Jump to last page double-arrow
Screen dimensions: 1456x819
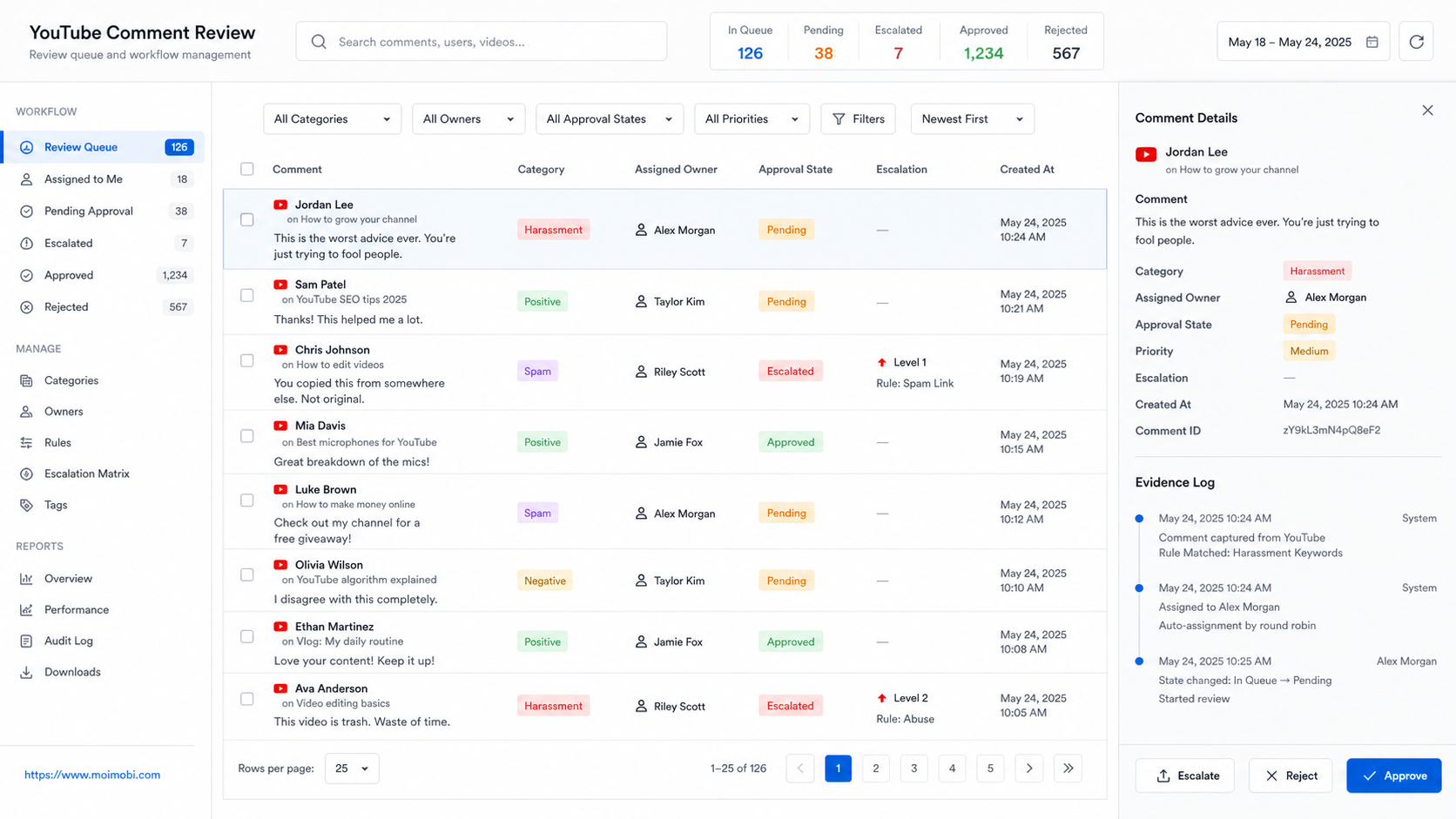click(1068, 769)
